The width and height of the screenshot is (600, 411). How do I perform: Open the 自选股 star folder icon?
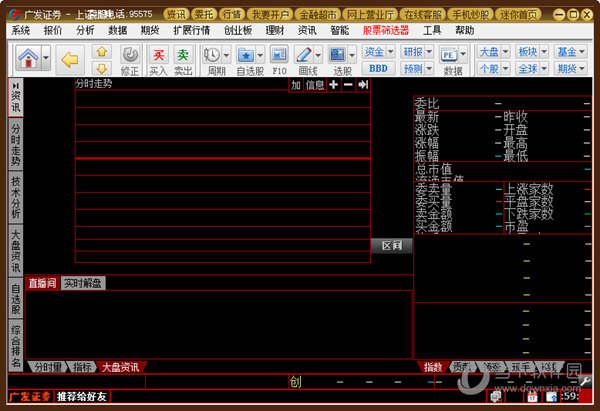pos(246,55)
